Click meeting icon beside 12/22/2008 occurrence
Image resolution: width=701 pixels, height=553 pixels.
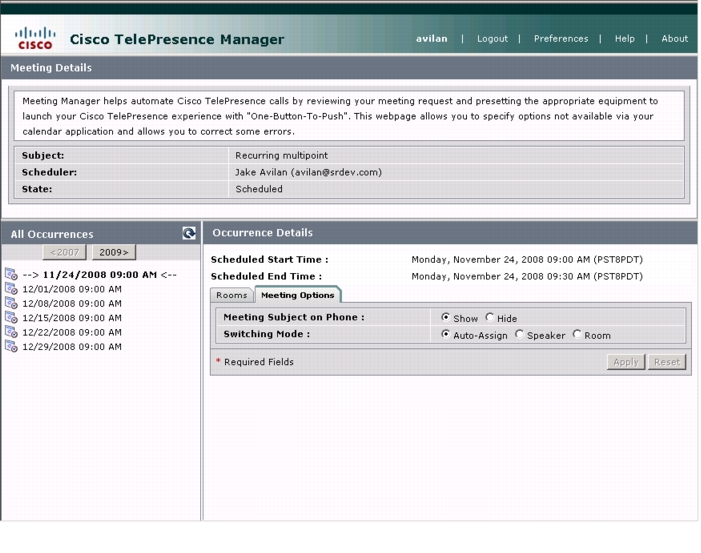tap(11, 332)
